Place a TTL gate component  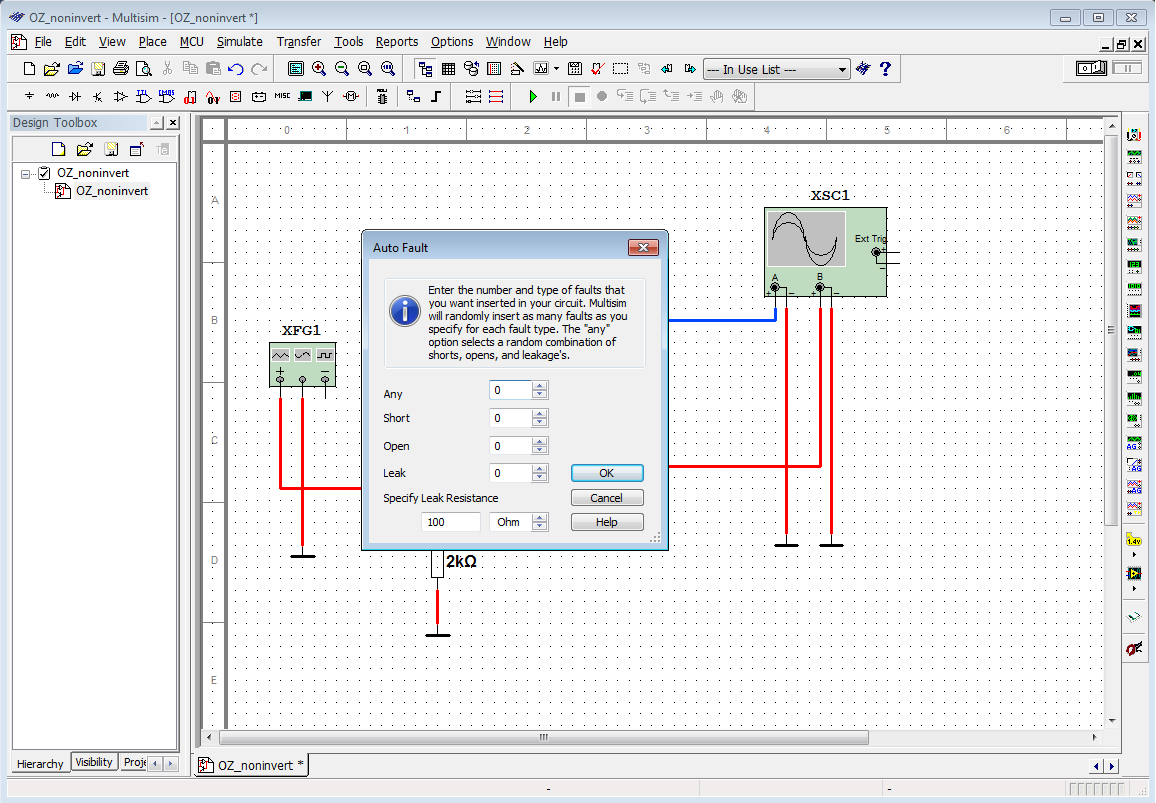coord(144,96)
